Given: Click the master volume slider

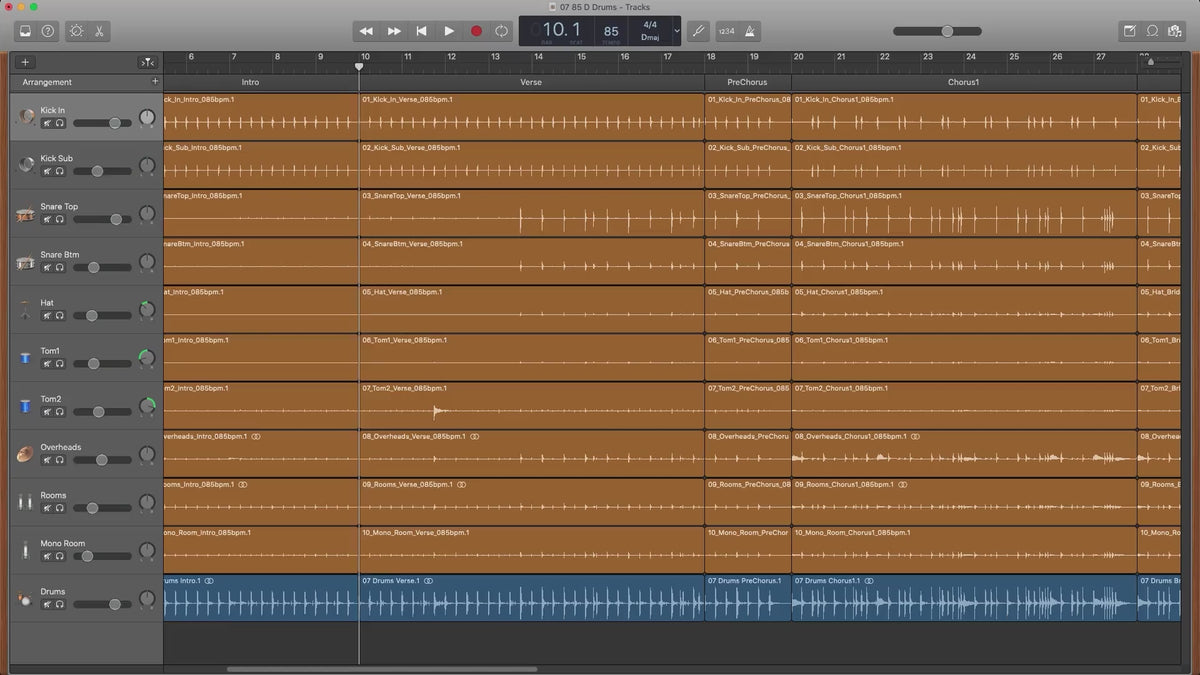Looking at the screenshot, I should tap(946, 31).
